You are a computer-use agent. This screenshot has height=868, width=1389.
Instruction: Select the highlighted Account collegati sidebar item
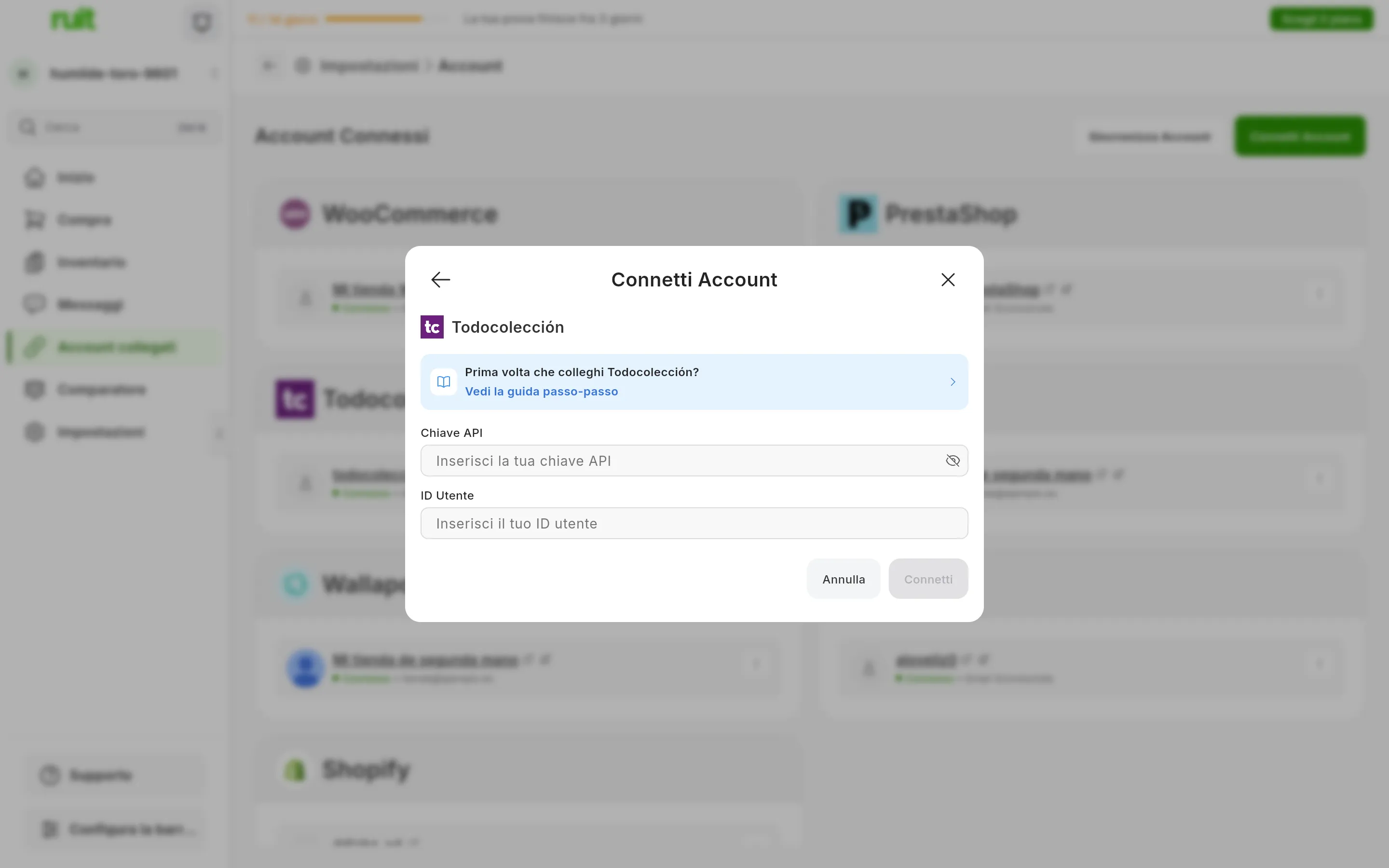click(114, 347)
